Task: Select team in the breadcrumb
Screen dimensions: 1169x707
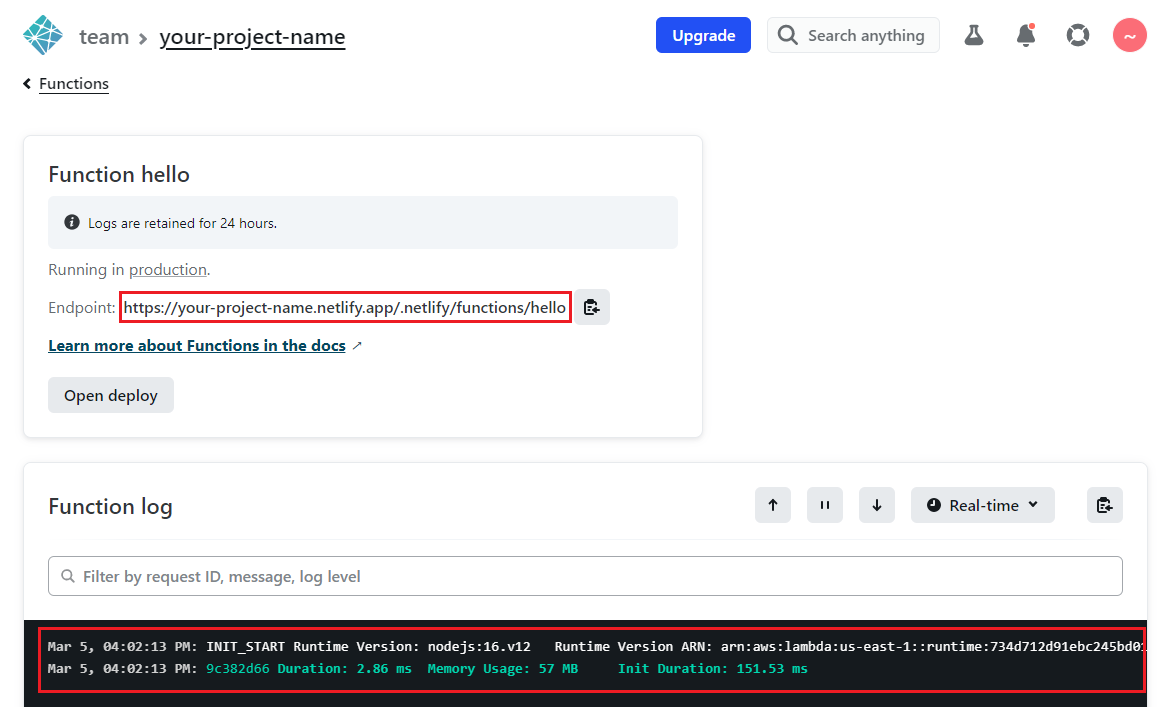Action: coord(104,37)
